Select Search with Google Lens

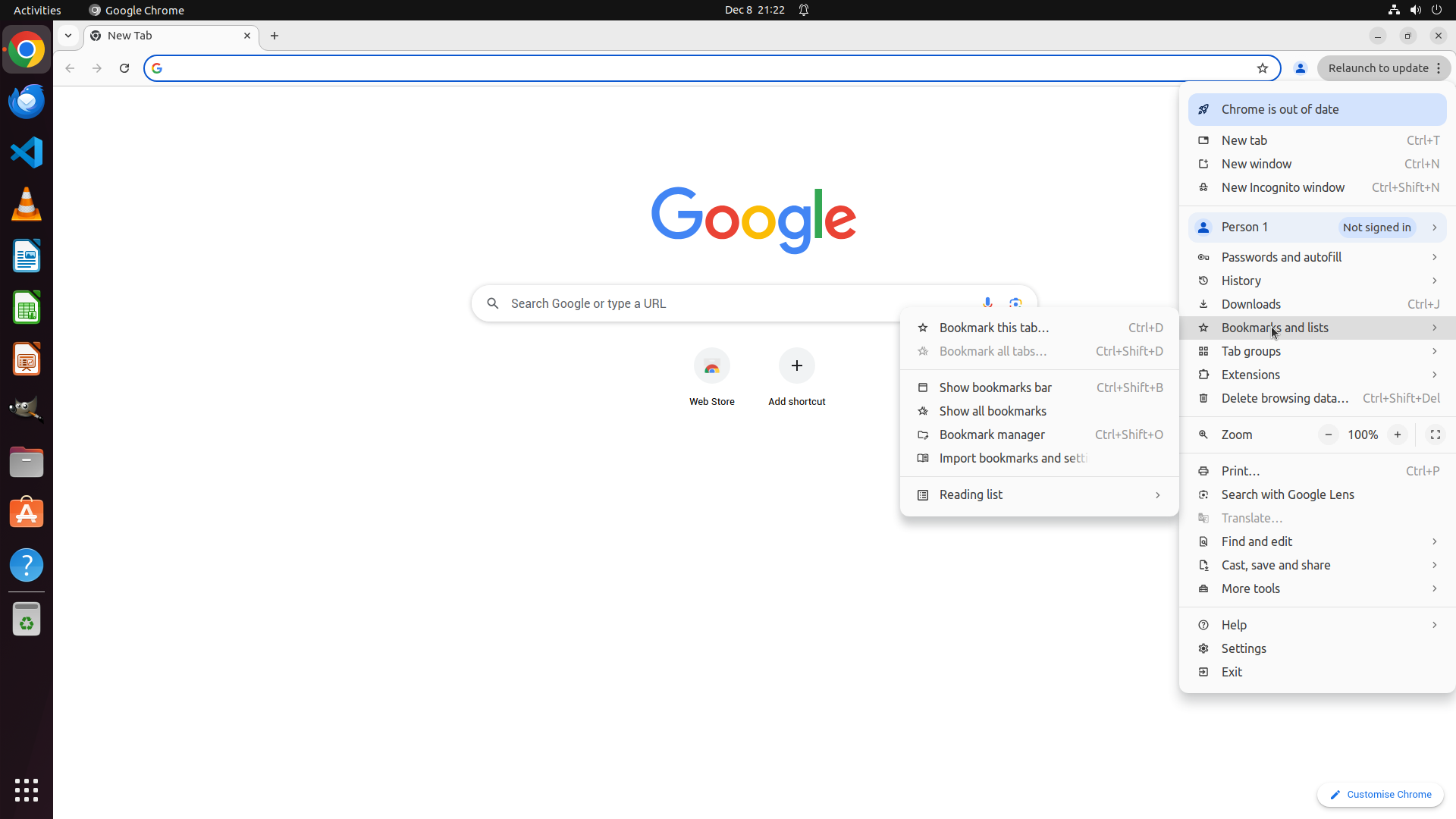[x=1317, y=494]
